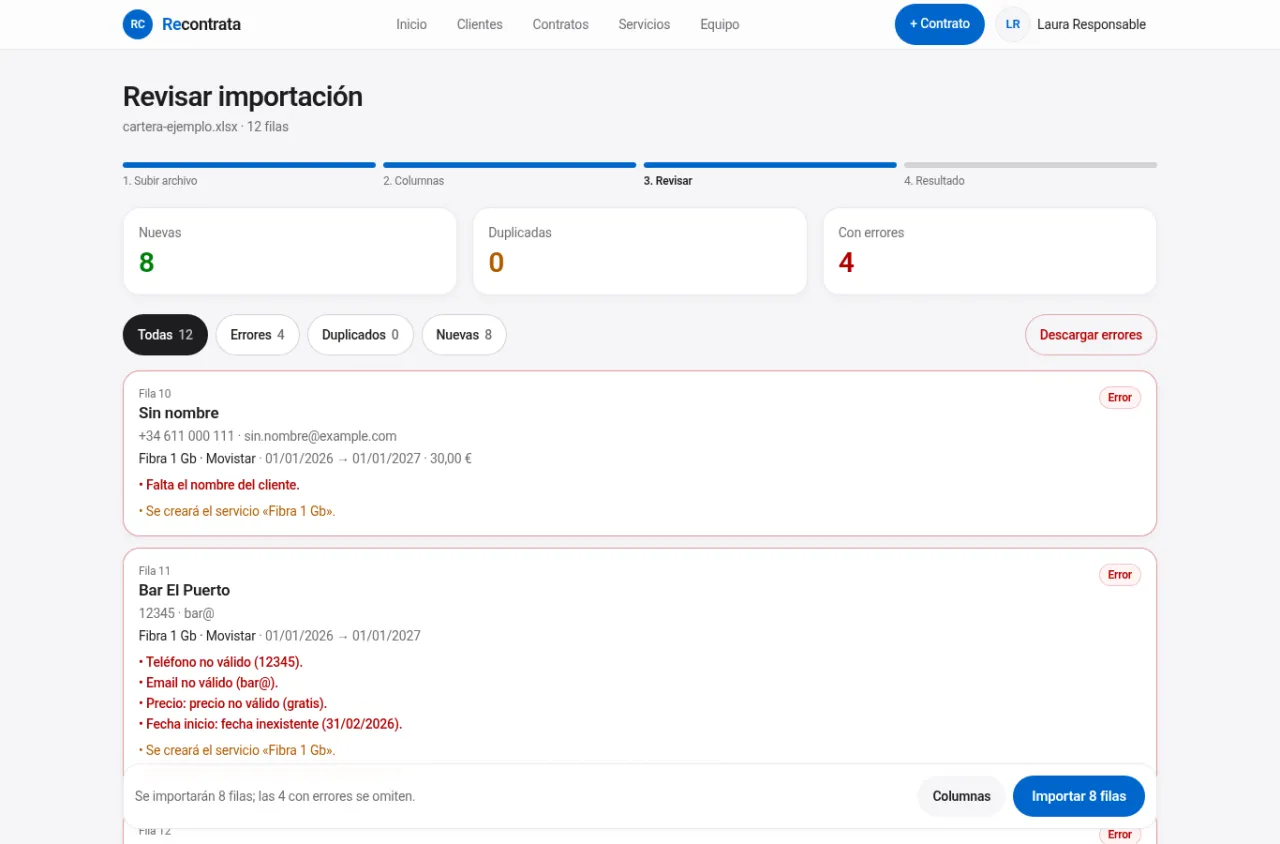Click the Fila 11 service creation notice
The image size is (1280, 844).
tap(237, 750)
